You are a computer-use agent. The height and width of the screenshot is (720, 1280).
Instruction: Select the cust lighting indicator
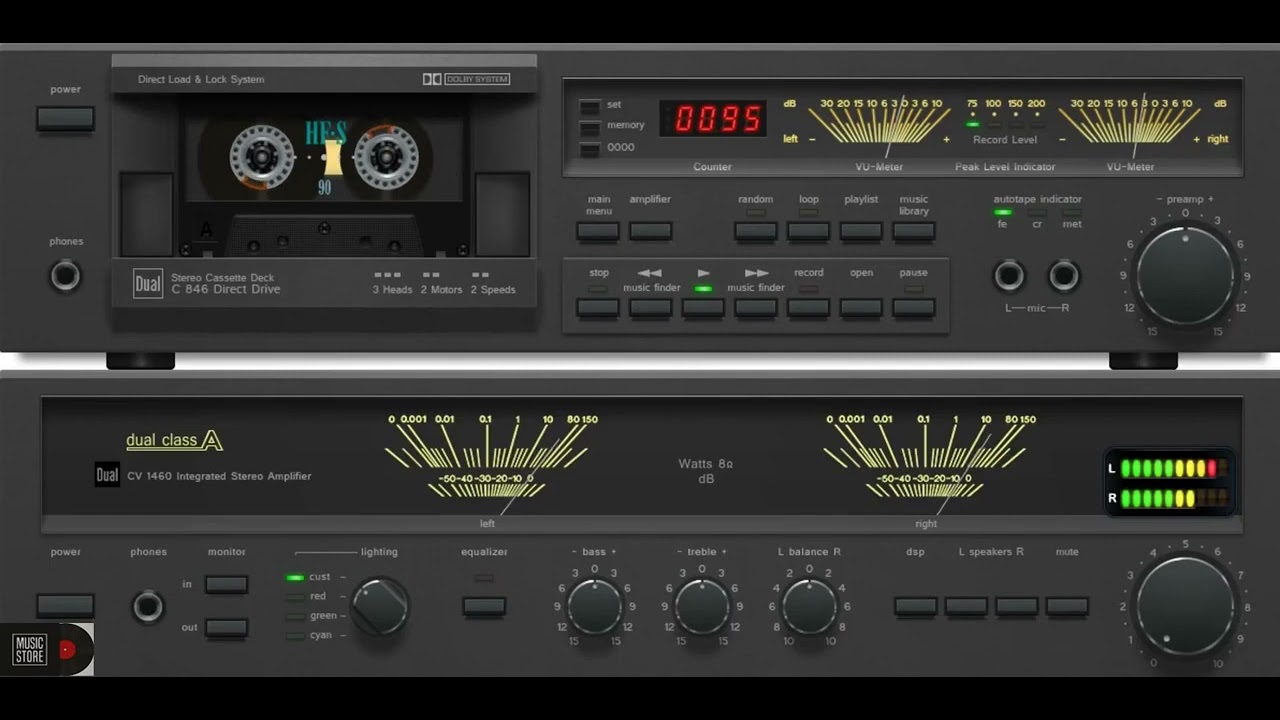tap(295, 577)
